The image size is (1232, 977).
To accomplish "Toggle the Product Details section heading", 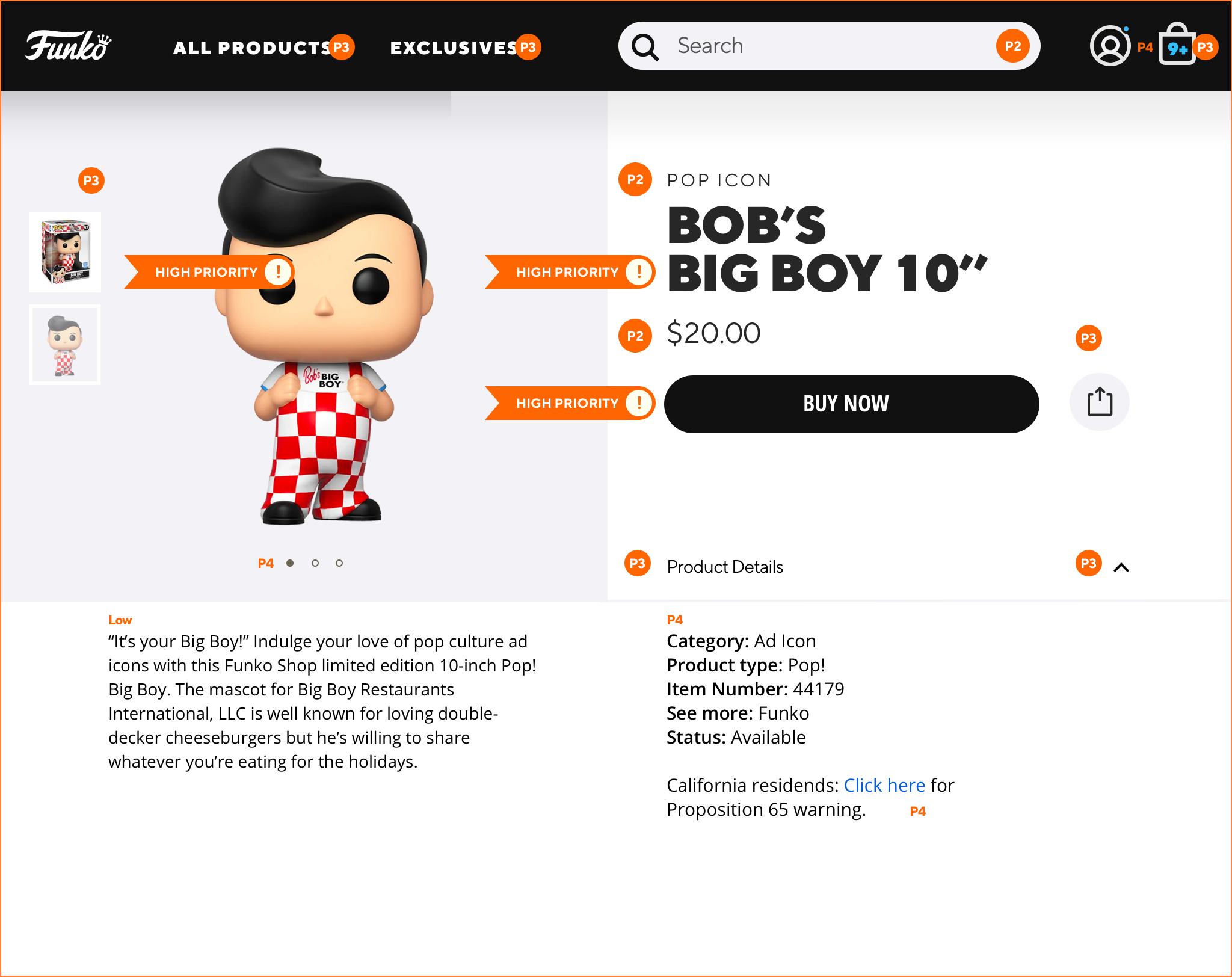I will pos(725,567).
